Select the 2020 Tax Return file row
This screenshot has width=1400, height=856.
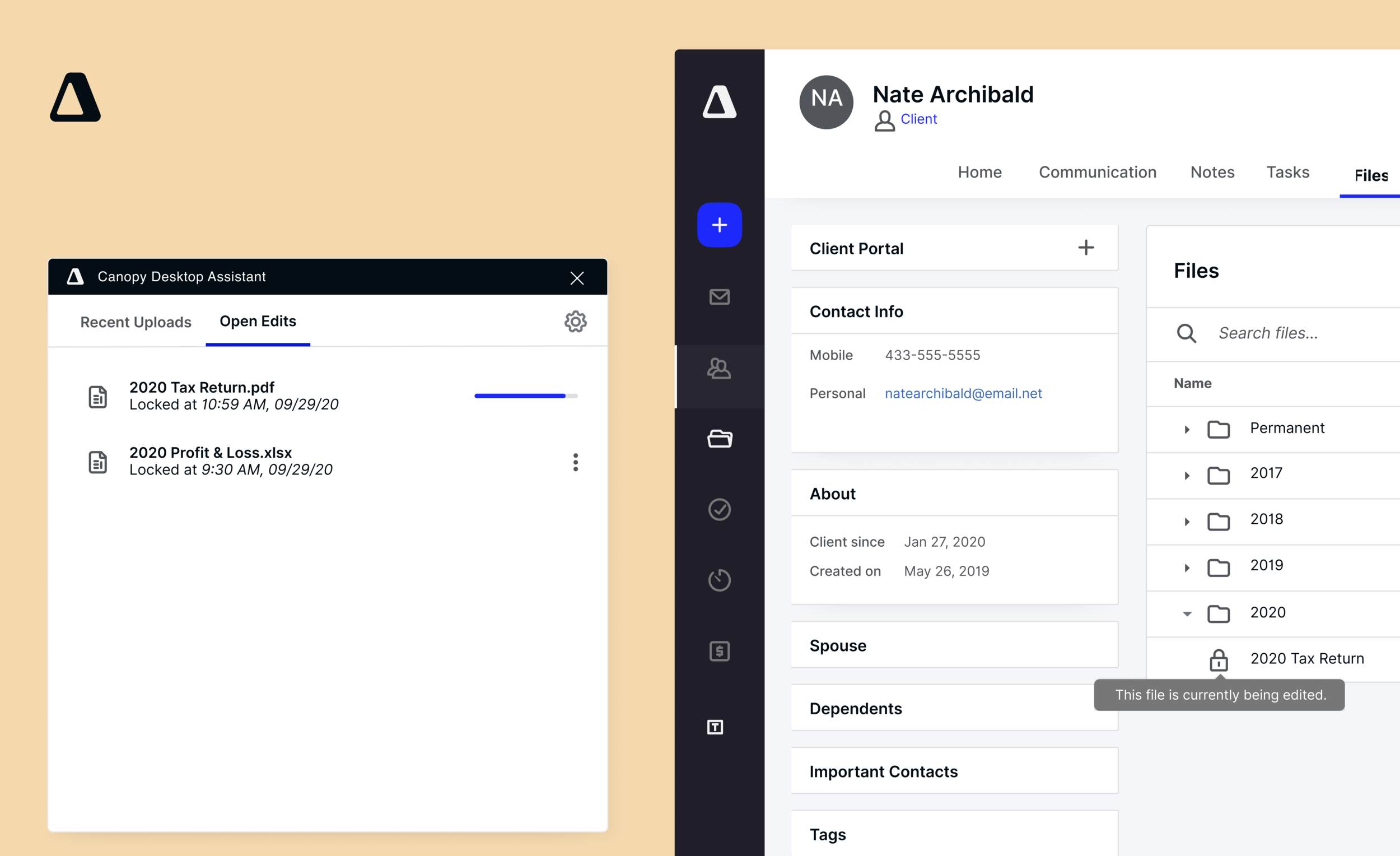click(1273, 659)
